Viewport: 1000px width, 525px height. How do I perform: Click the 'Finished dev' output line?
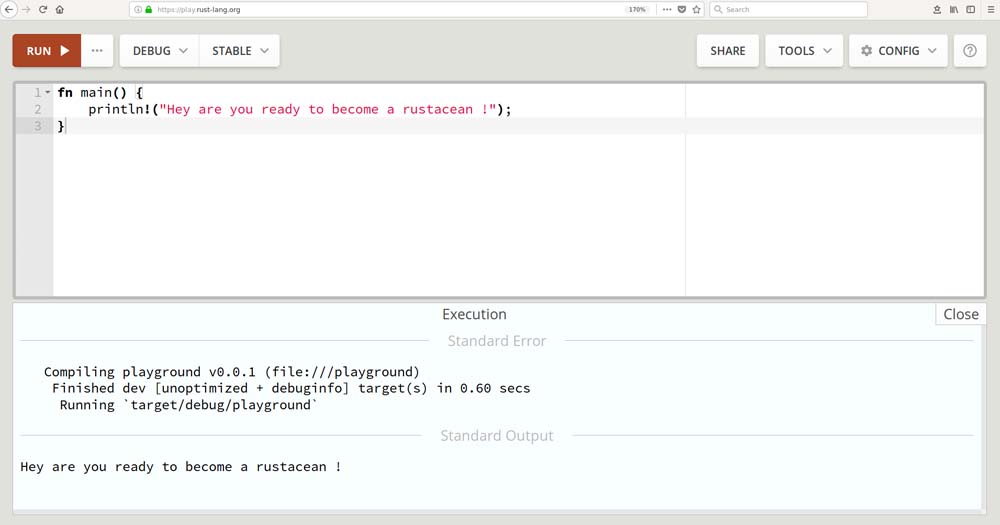[291, 388]
